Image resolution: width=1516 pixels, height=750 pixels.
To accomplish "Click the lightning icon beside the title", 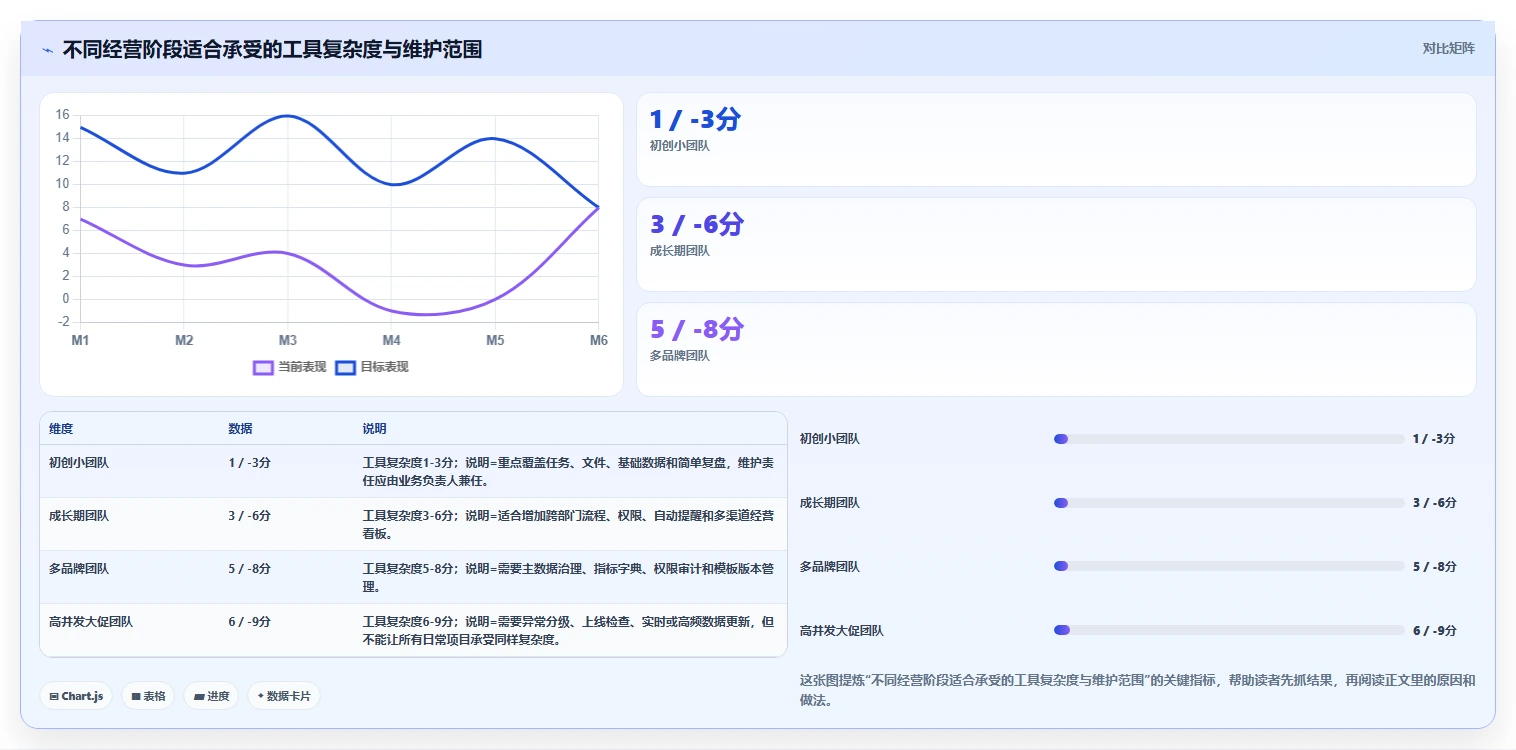I will 48,50.
